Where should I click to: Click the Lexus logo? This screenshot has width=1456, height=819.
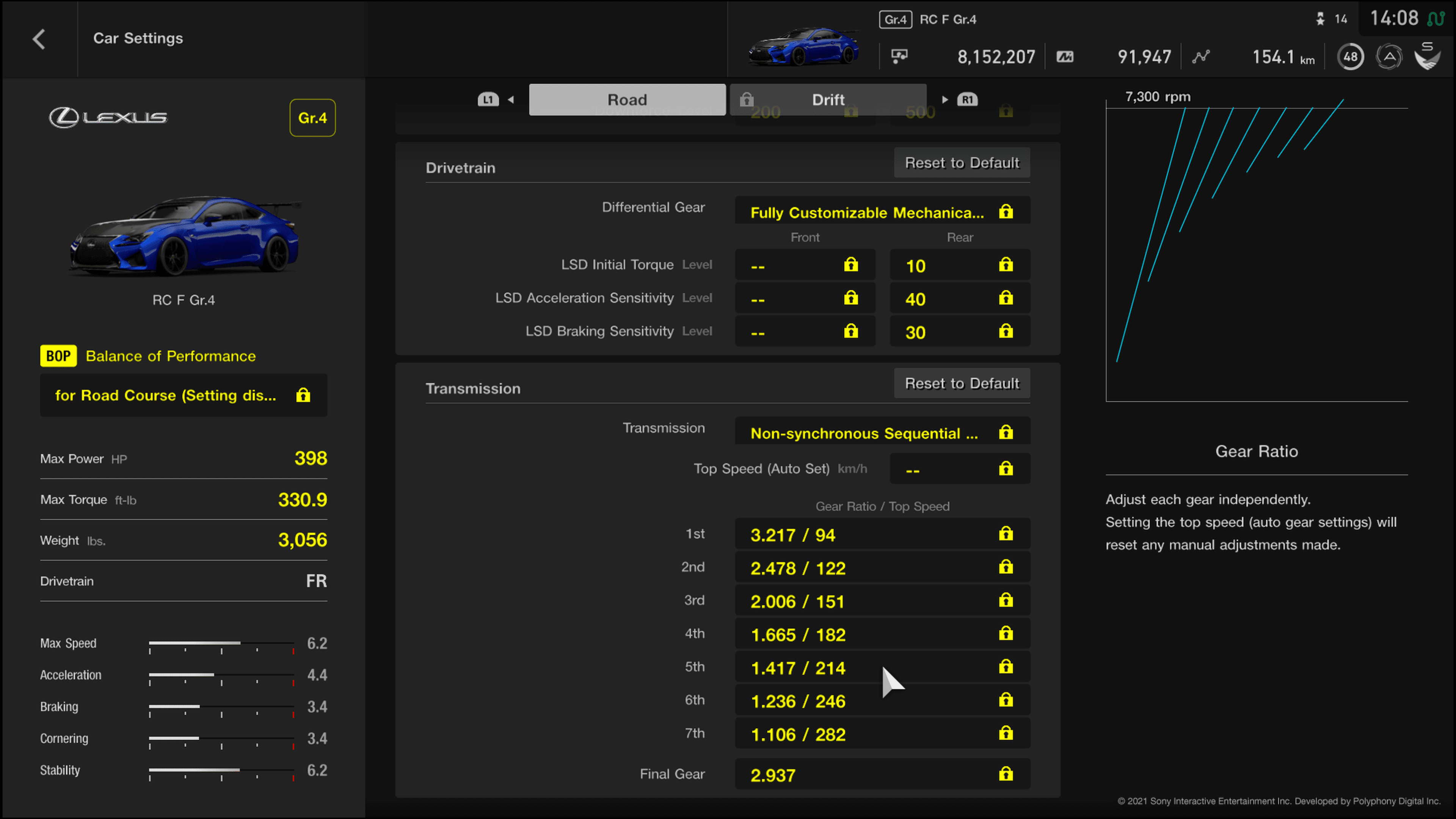(108, 117)
